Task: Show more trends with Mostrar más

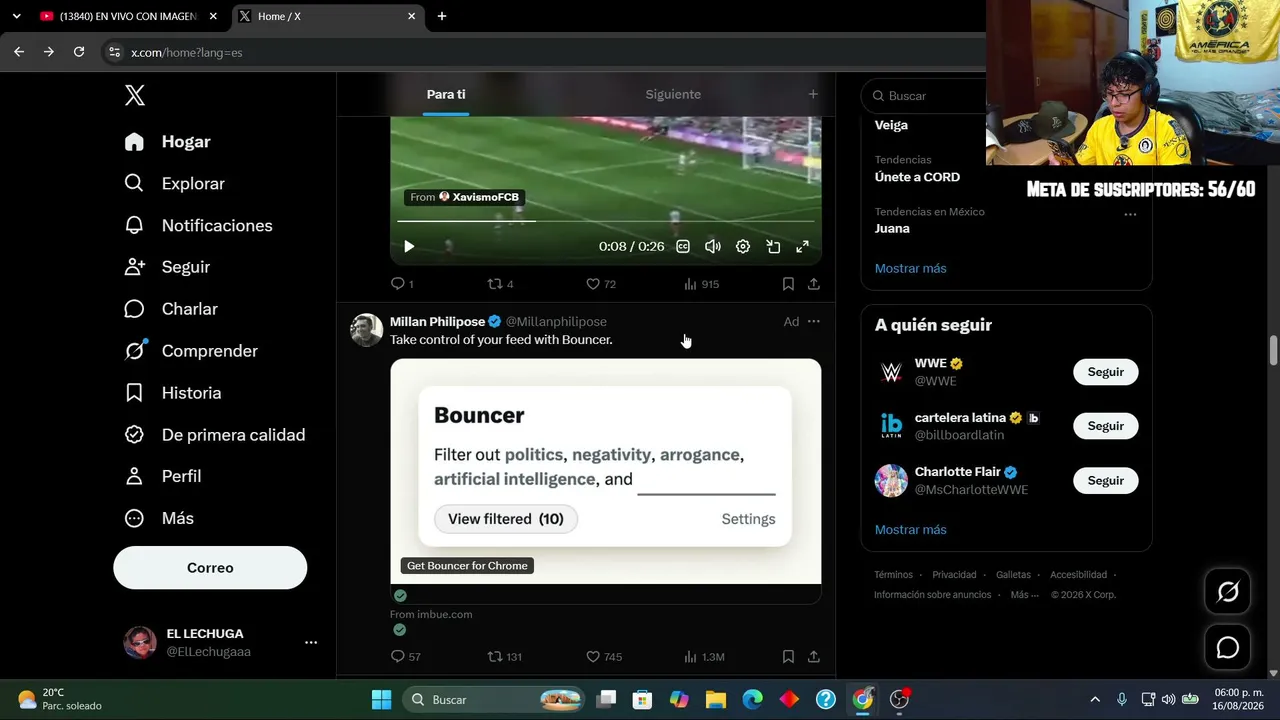Action: (x=911, y=268)
